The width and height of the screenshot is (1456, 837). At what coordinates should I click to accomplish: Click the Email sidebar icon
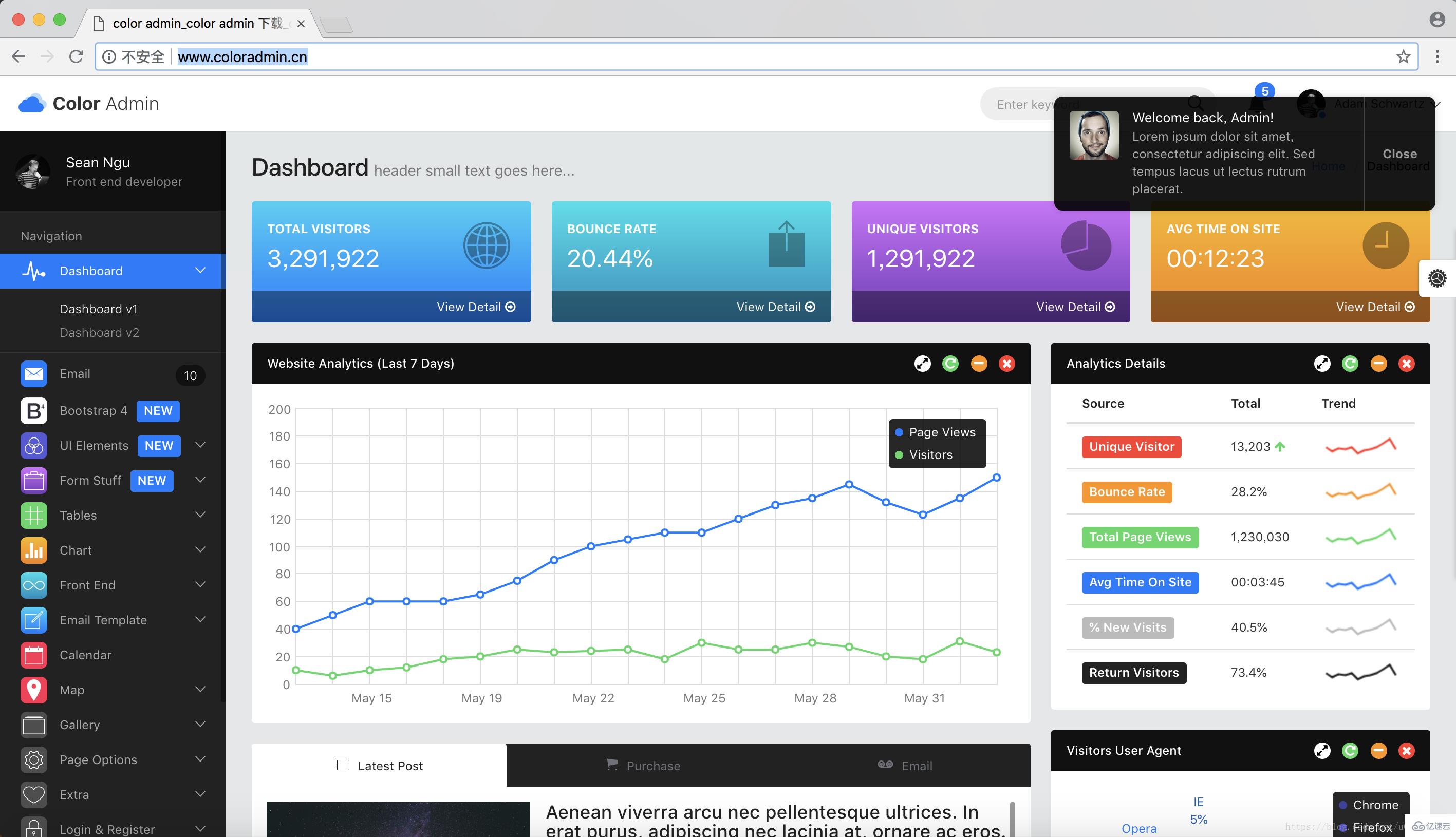coord(33,374)
